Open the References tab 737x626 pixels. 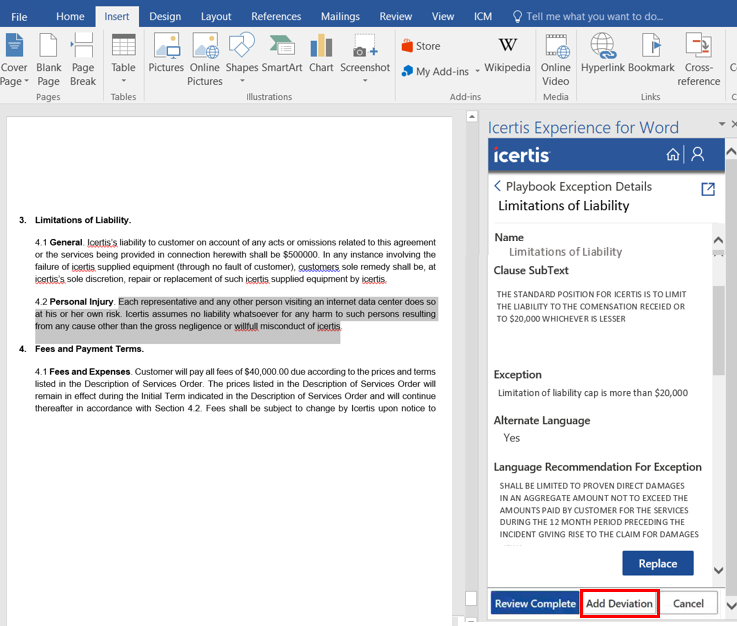click(275, 16)
